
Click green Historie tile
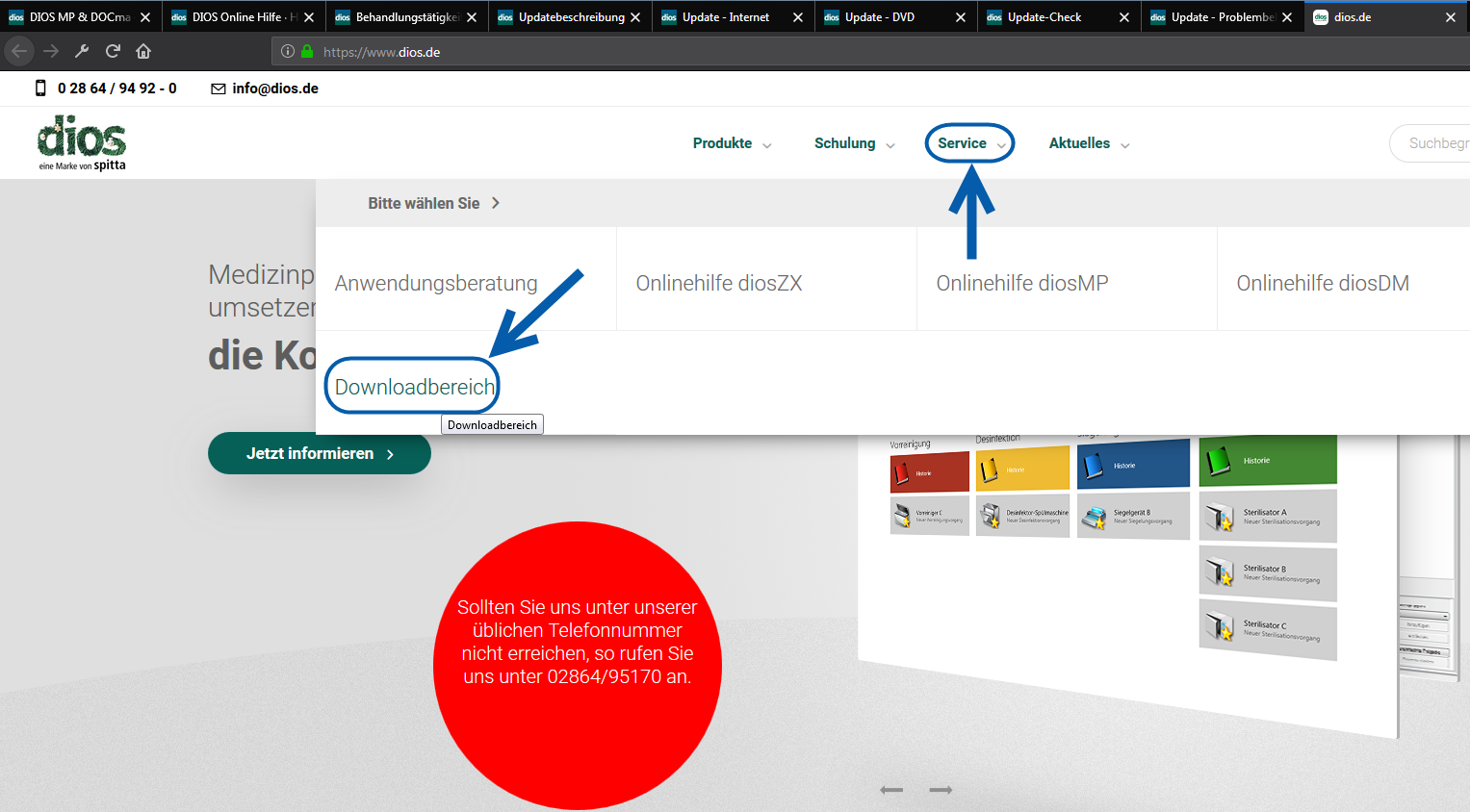(1268, 460)
